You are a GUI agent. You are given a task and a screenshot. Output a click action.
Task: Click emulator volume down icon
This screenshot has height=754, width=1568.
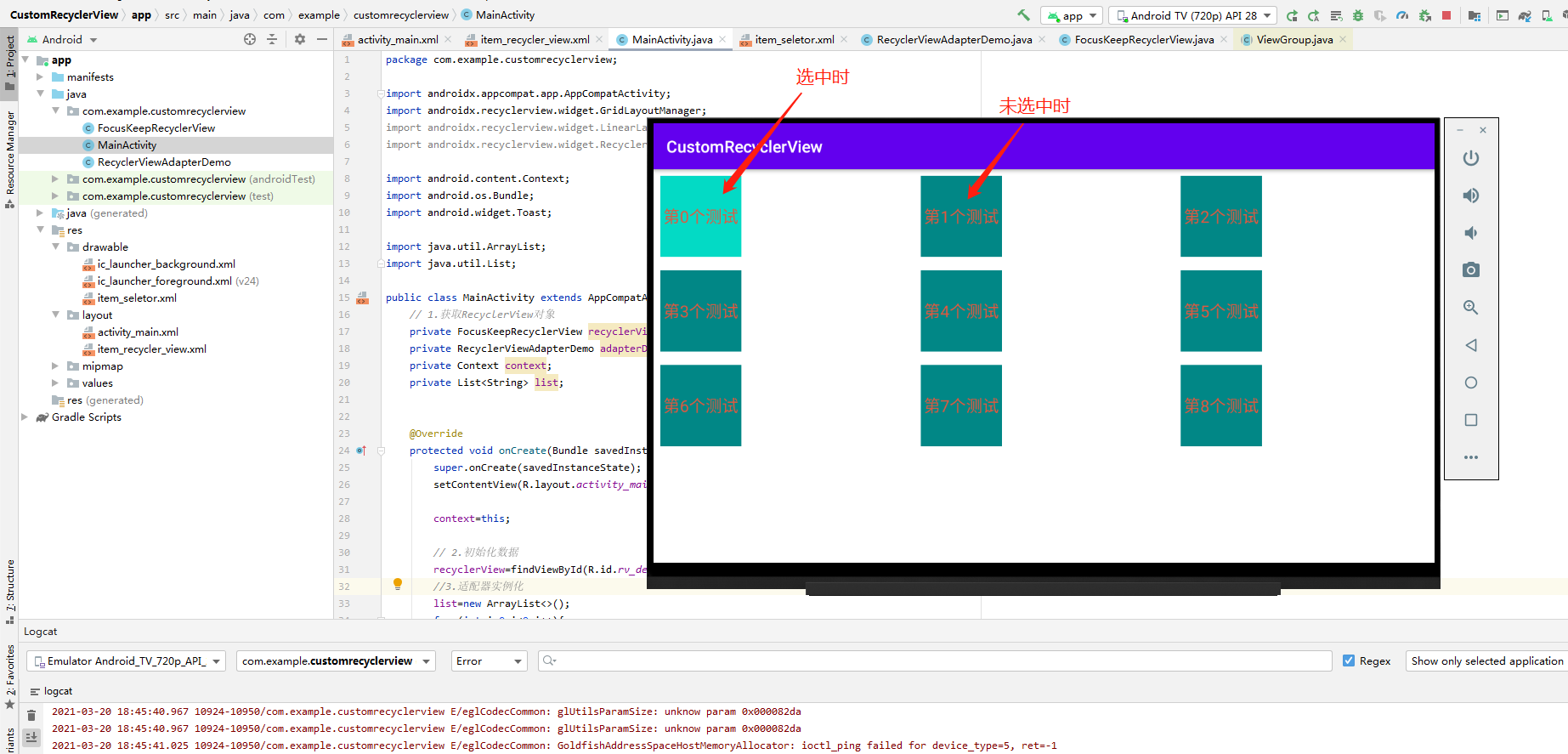click(1471, 233)
